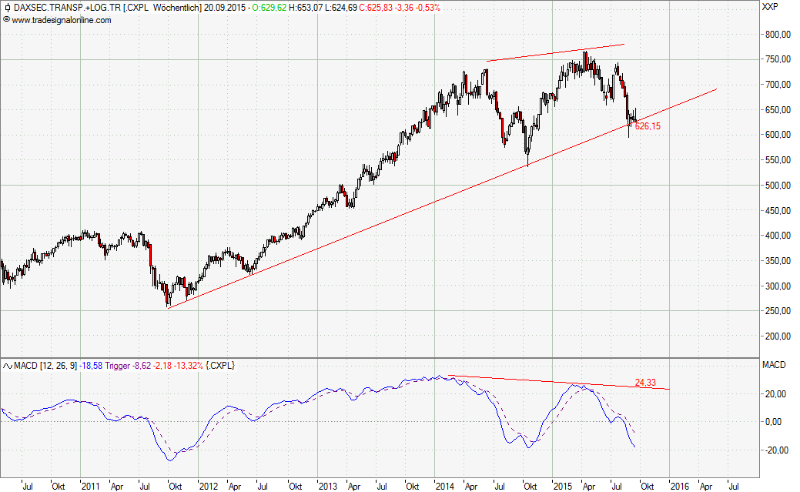Select the 2012 year marker on time axis
The height and width of the screenshot is (492, 800).
[208, 483]
